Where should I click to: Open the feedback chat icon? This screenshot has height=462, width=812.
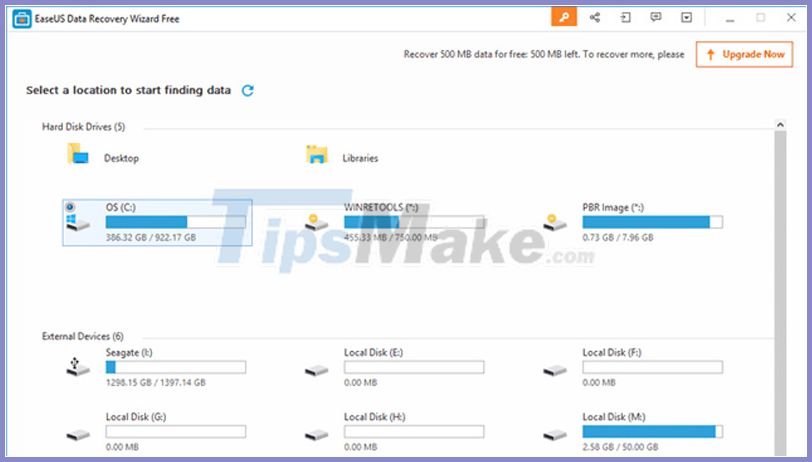pos(656,18)
